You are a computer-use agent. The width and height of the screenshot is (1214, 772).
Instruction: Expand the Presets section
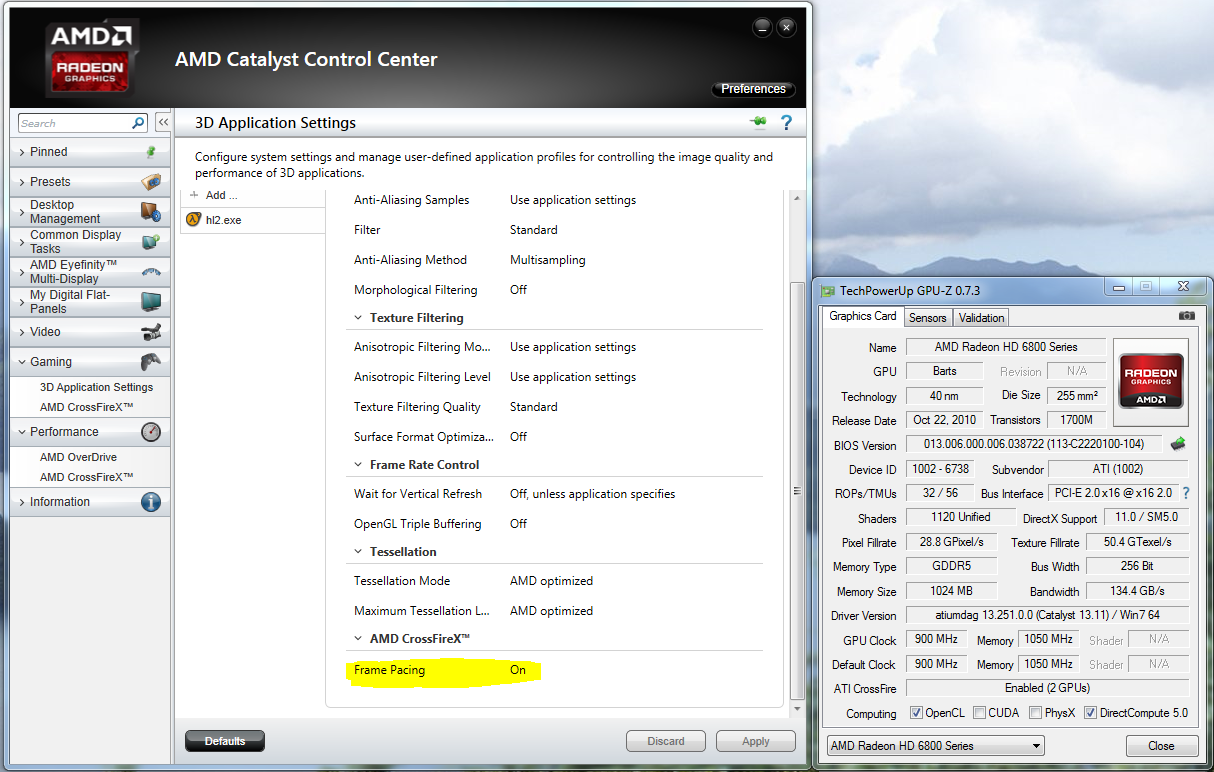(x=22, y=182)
